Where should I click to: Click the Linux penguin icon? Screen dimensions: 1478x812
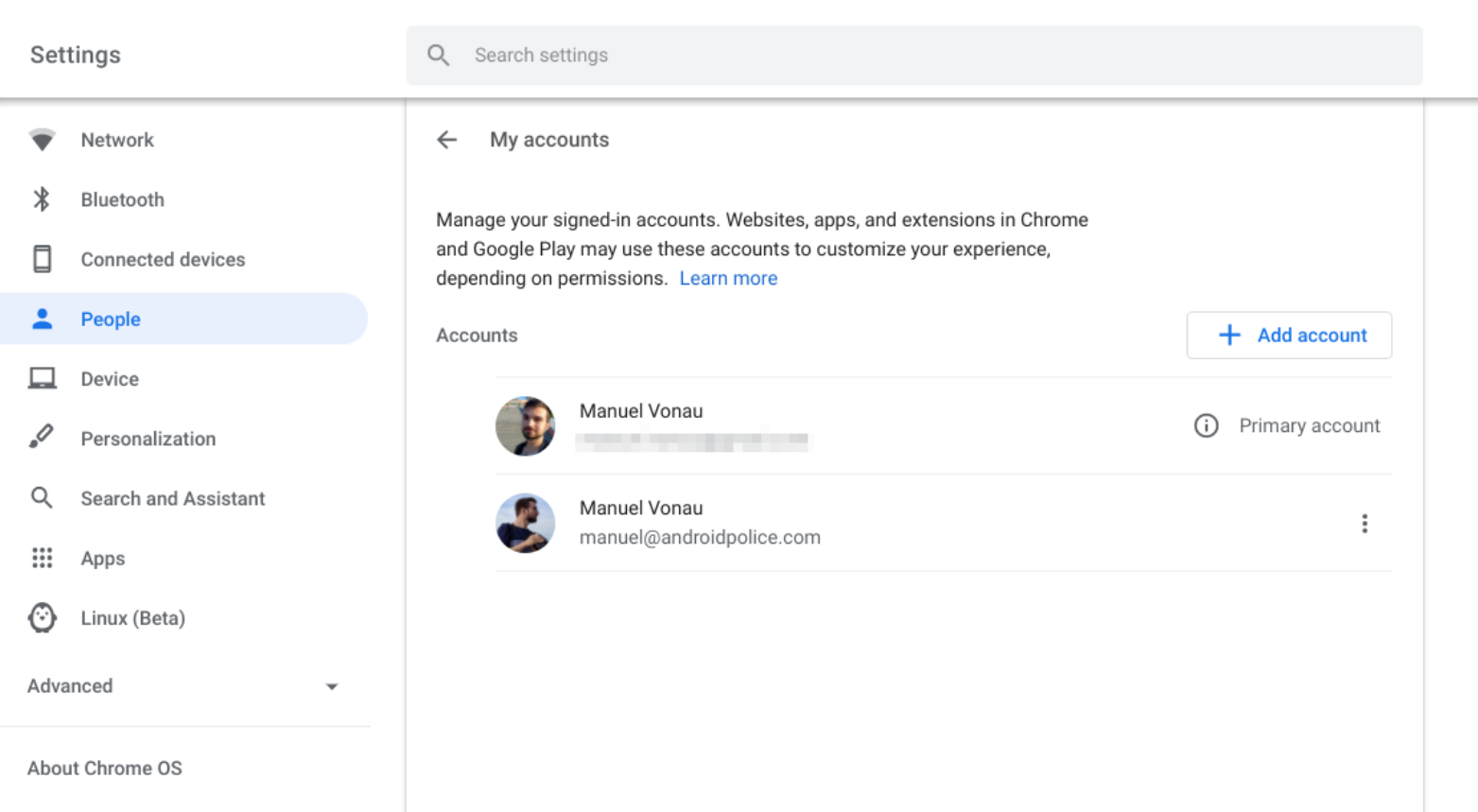42,618
